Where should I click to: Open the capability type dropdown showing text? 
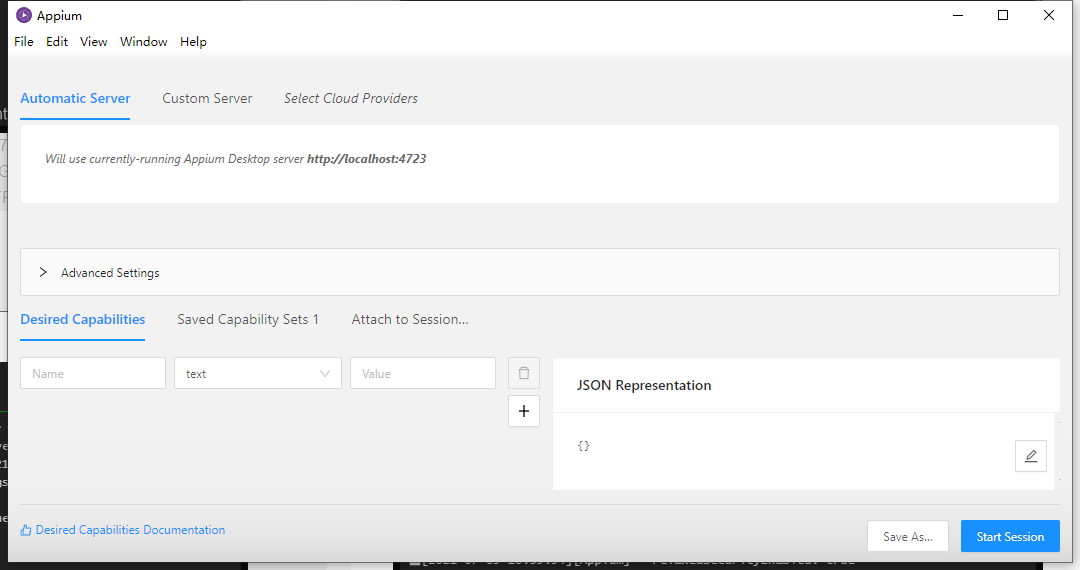point(258,373)
